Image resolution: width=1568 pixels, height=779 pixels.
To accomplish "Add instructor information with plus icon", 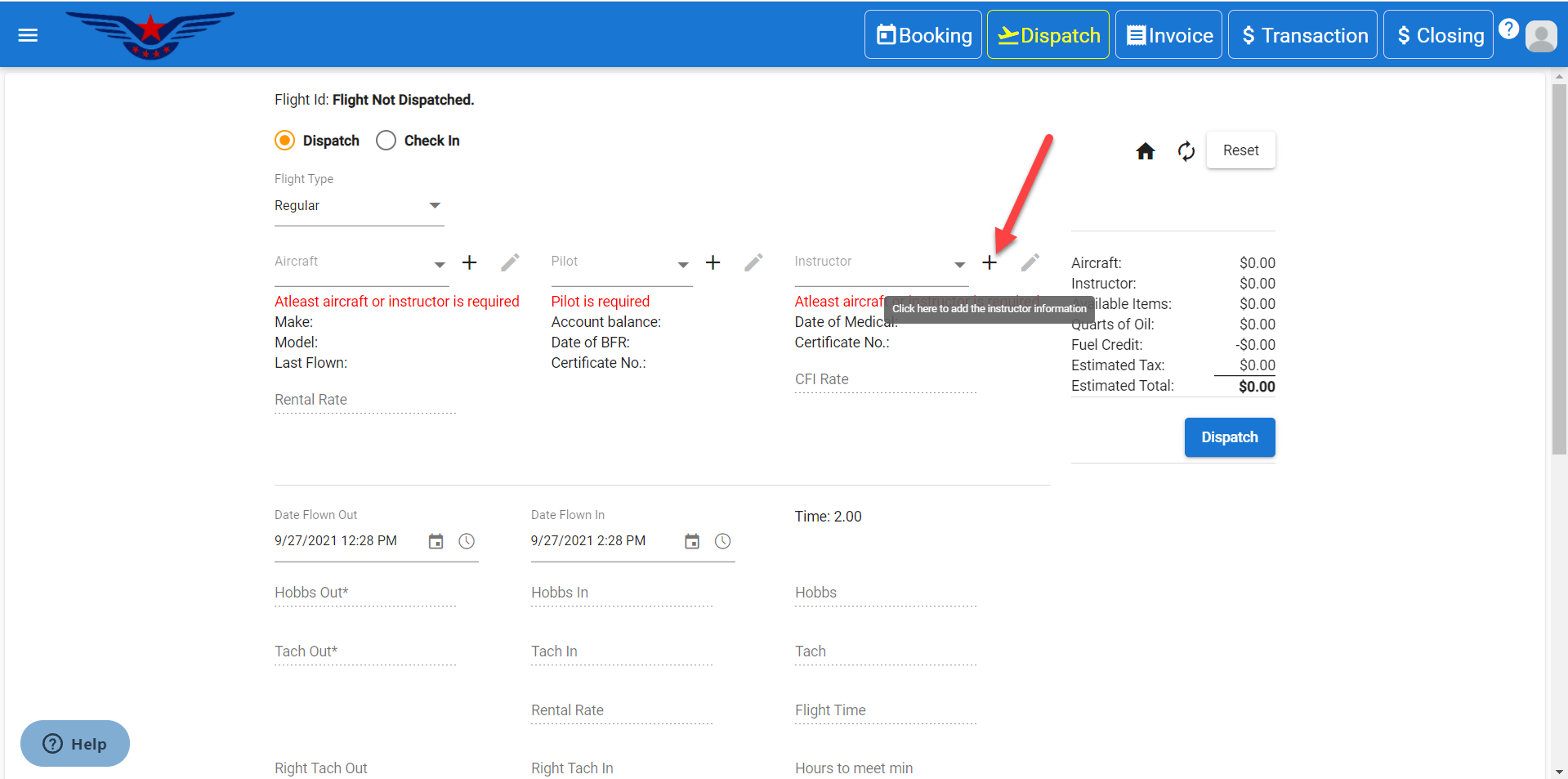I will 989,262.
